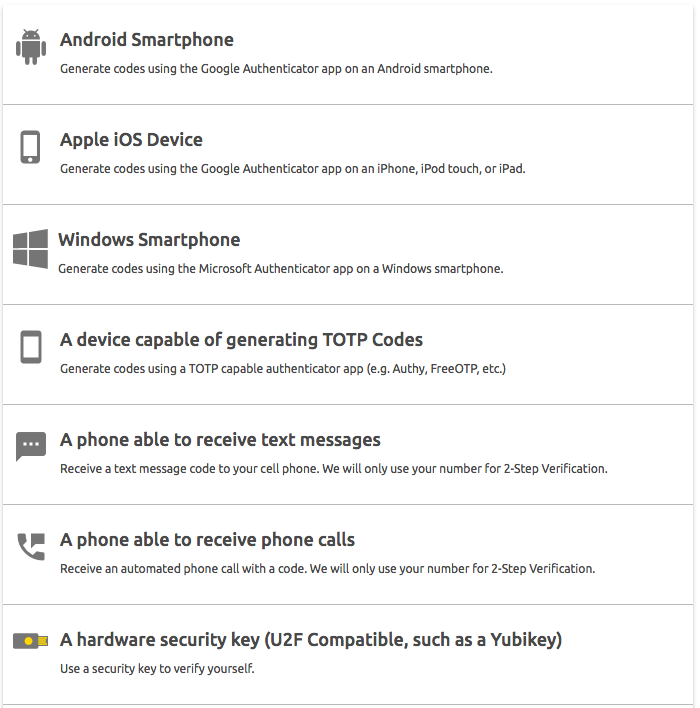Screen dimensions: 700x708
Task: Click the Authy, FreeOTP description line
Action: tap(283, 369)
